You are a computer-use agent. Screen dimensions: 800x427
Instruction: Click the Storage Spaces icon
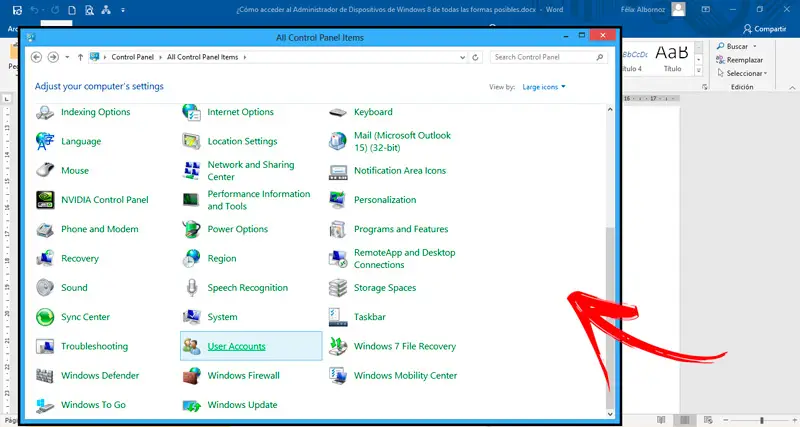tap(338, 288)
